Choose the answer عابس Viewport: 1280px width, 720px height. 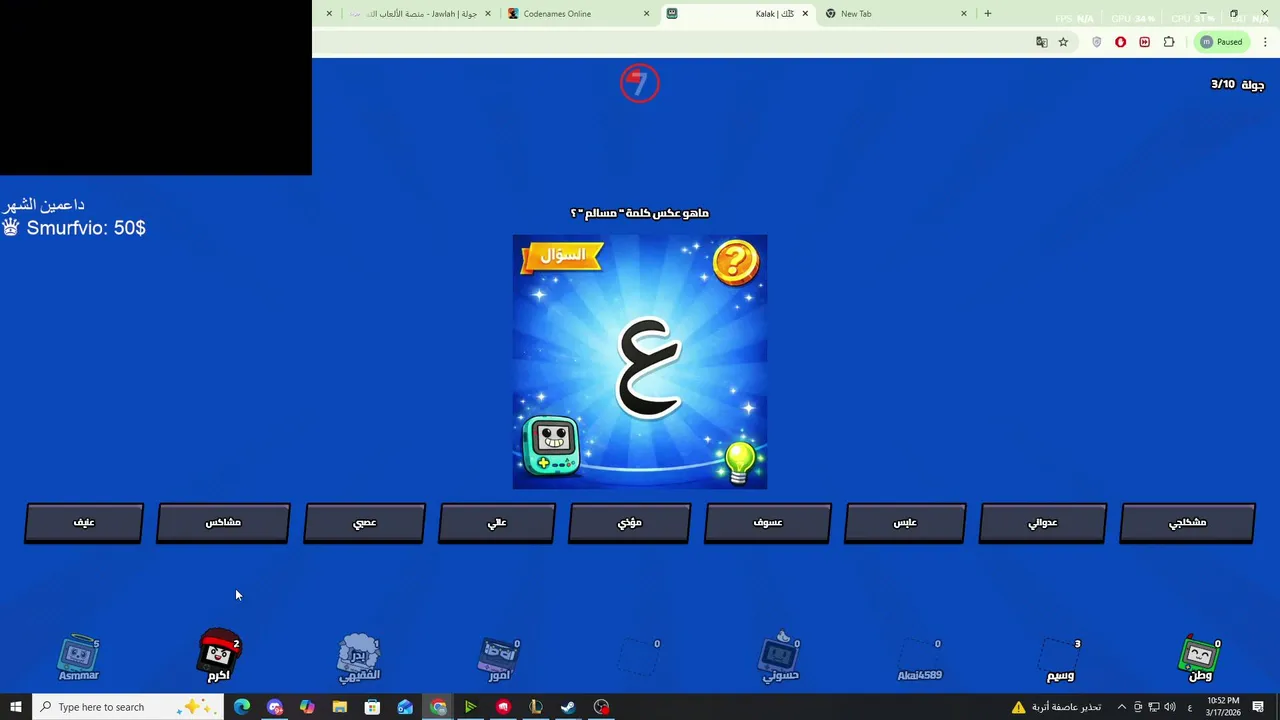click(x=905, y=523)
